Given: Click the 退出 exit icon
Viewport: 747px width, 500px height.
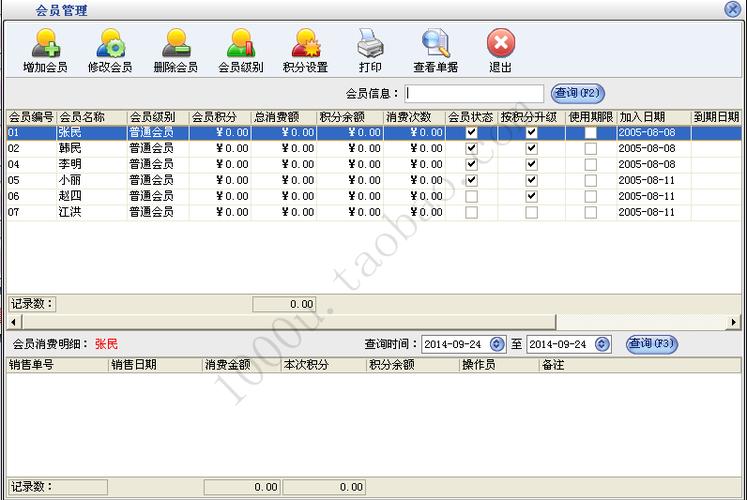Looking at the screenshot, I should [x=501, y=50].
